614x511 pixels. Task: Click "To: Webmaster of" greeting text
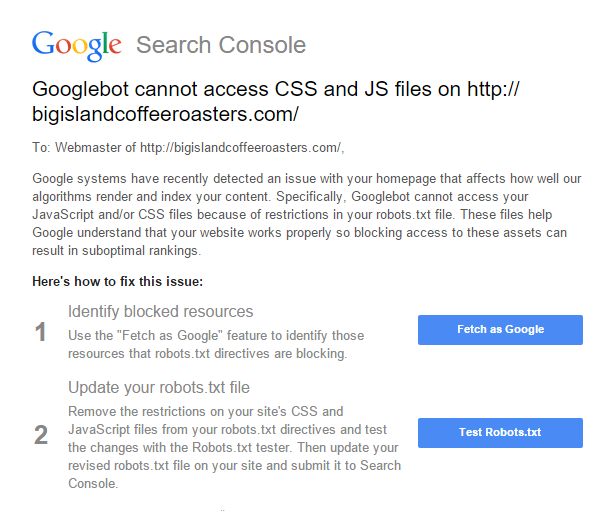coord(84,149)
